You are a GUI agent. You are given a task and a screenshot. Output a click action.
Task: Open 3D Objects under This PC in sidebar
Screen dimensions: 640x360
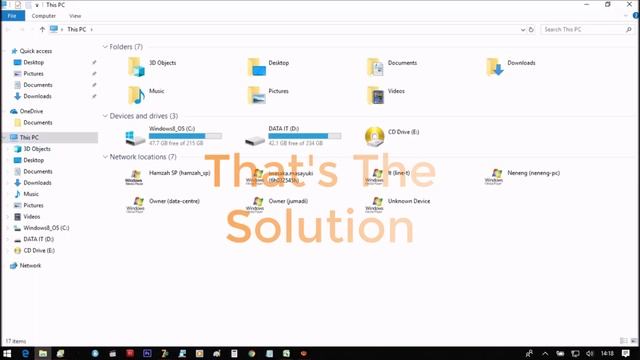tap(37, 149)
